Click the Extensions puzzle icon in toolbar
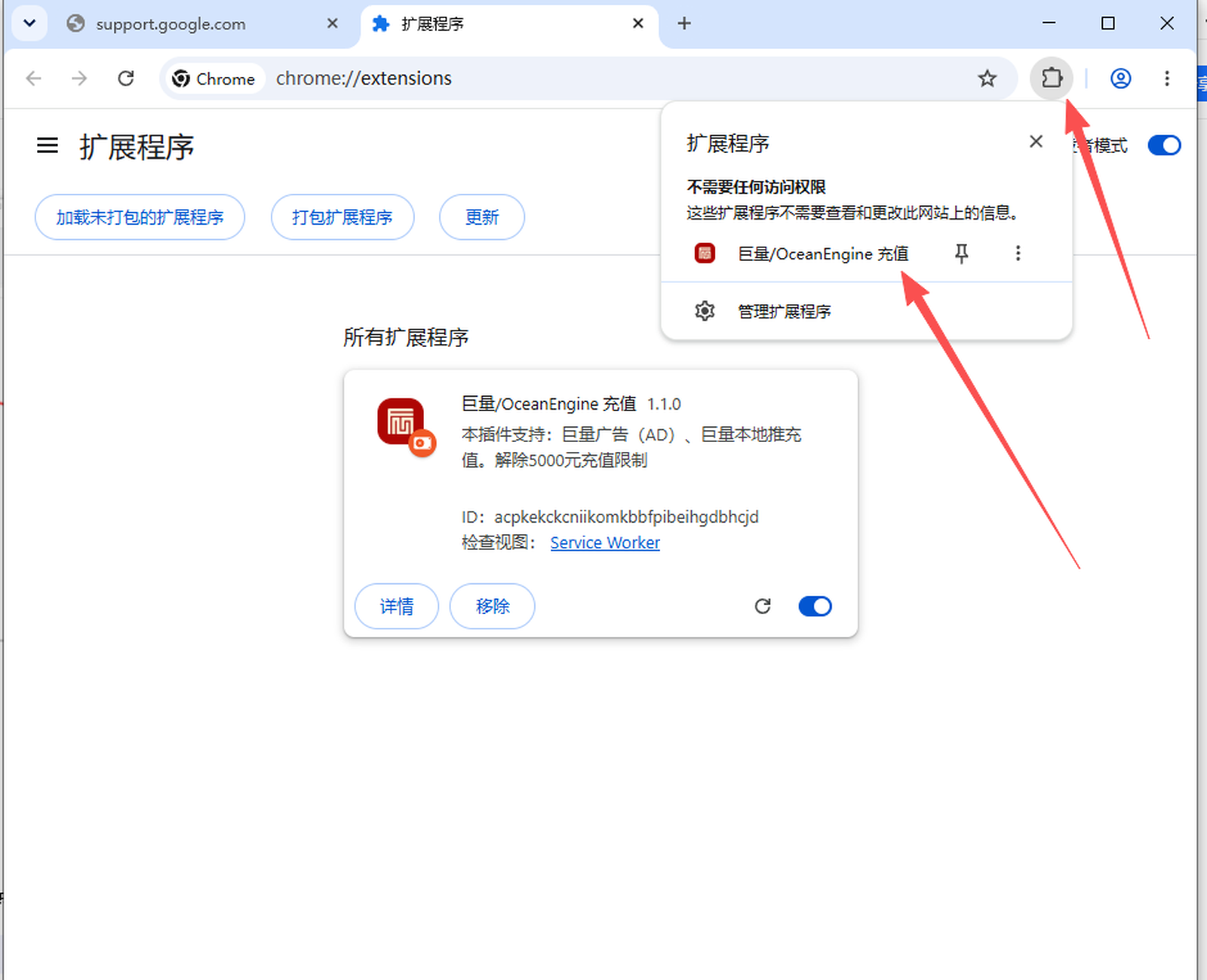The image size is (1207, 980). pyautogui.click(x=1052, y=78)
